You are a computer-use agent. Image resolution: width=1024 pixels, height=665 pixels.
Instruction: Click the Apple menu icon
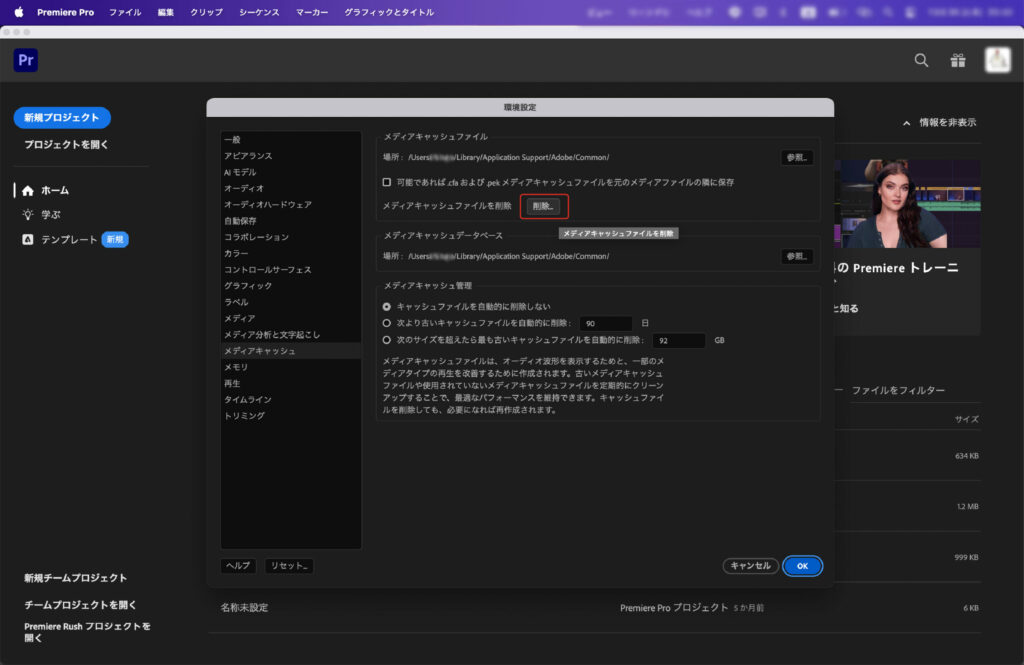click(18, 12)
